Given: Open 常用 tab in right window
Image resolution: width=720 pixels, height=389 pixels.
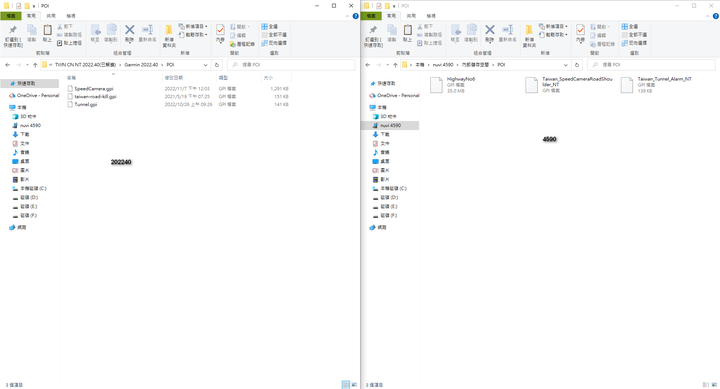Looking at the screenshot, I should 391,16.
